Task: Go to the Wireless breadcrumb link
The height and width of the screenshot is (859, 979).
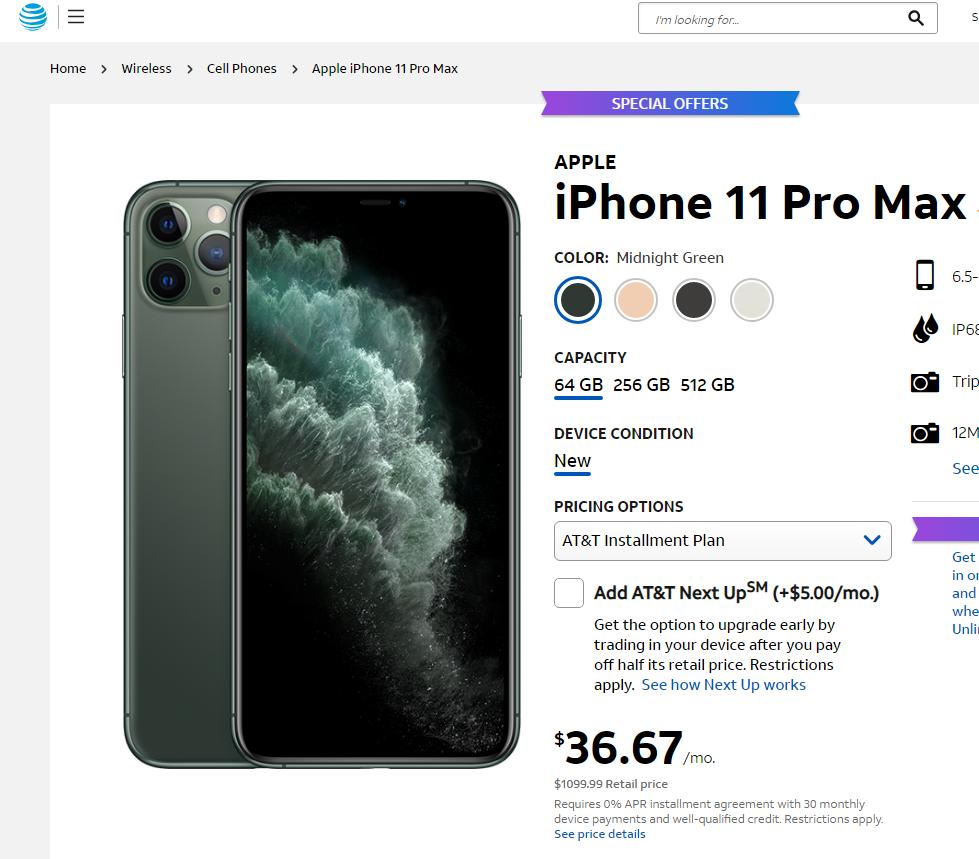Action: tap(146, 68)
